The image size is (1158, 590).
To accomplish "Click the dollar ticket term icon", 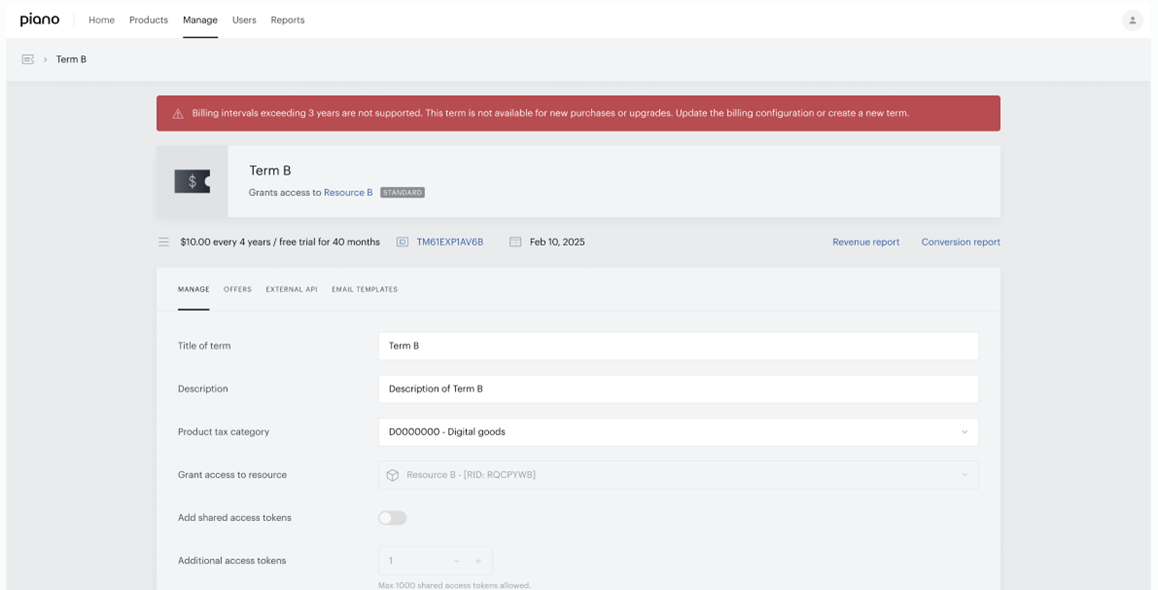I will point(192,182).
